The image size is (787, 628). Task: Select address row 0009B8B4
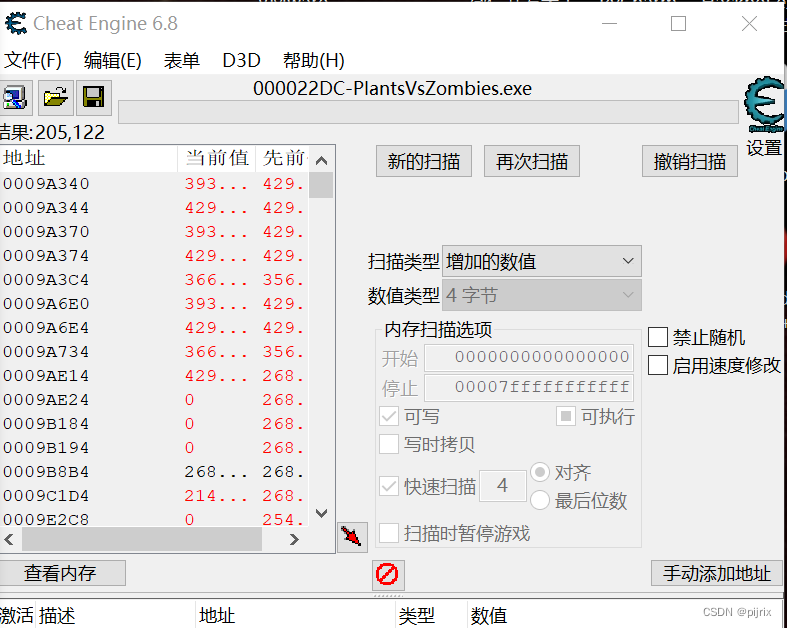[x=154, y=472]
